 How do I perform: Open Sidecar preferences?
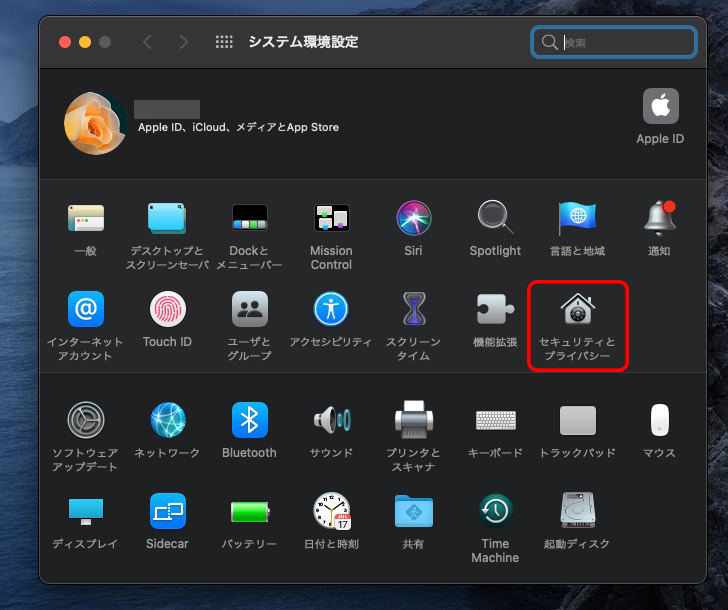167,511
